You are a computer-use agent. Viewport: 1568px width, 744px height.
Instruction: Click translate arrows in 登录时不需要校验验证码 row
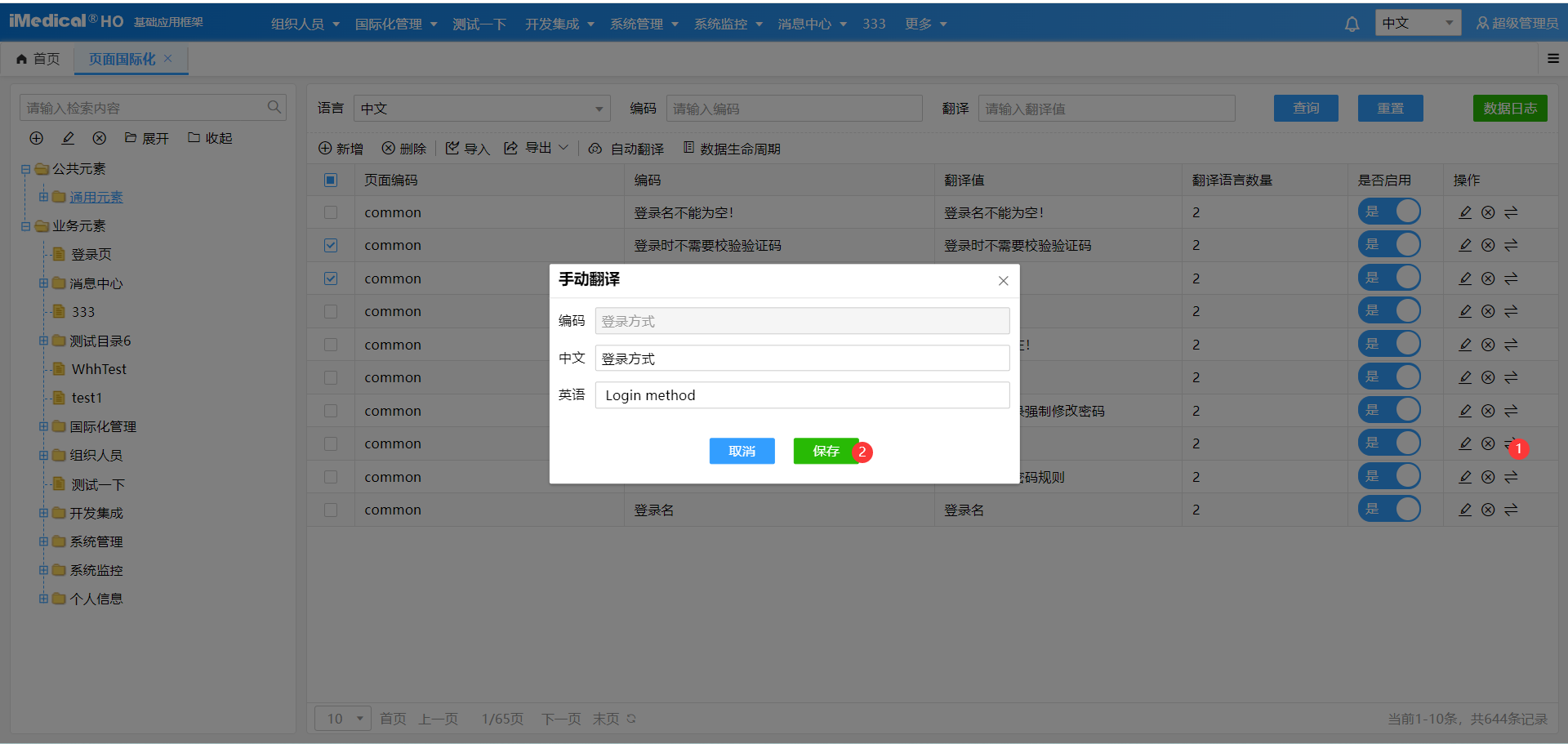pyautogui.click(x=1511, y=245)
